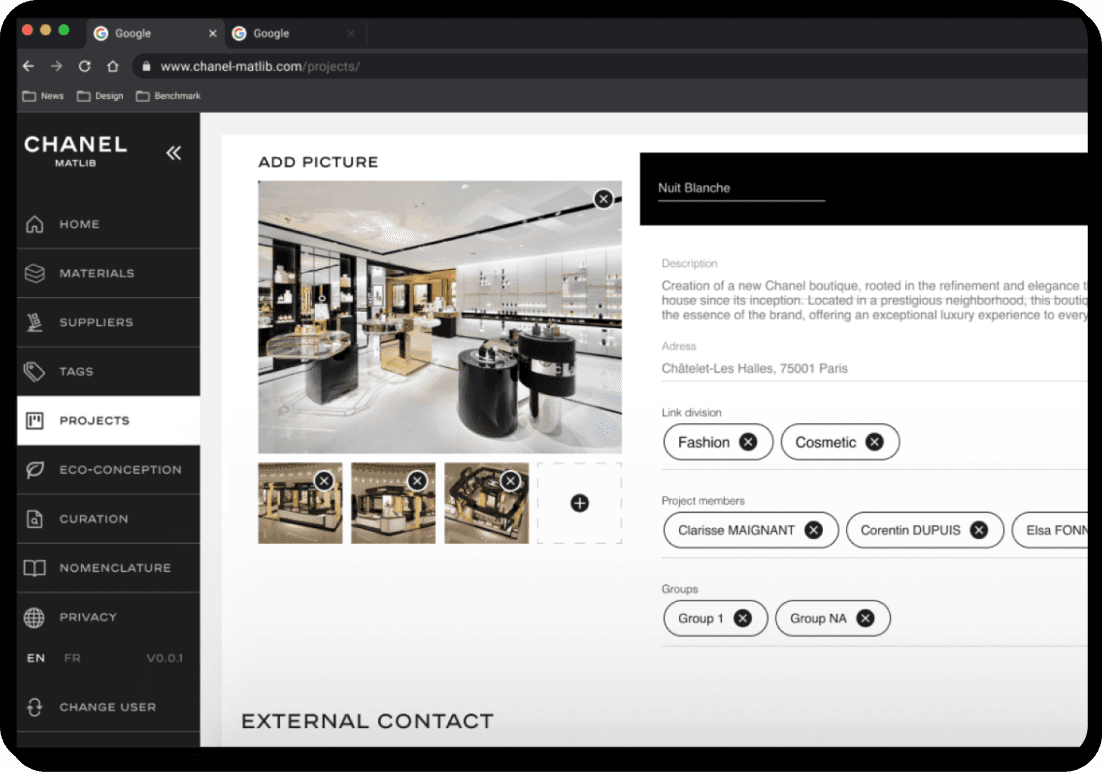Reload the browser page

(84, 66)
